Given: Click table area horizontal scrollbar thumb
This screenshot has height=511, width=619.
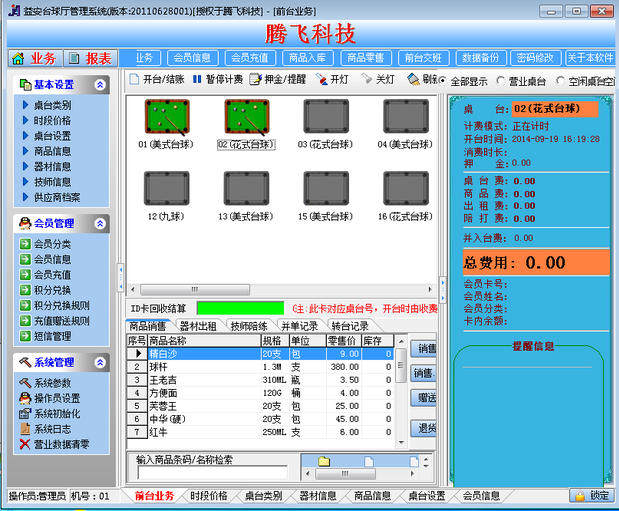Looking at the screenshot, I should point(195,289).
